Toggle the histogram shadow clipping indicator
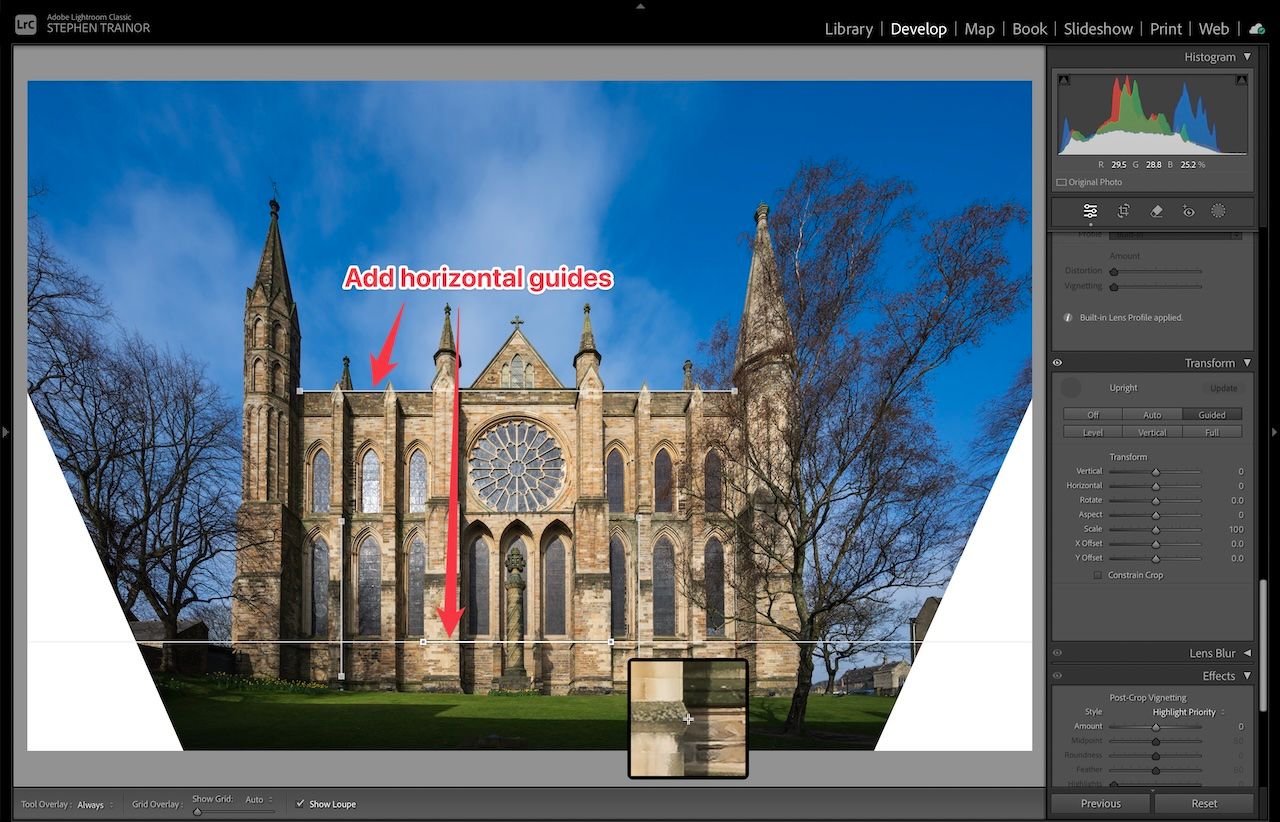This screenshot has width=1280, height=822. (1063, 80)
